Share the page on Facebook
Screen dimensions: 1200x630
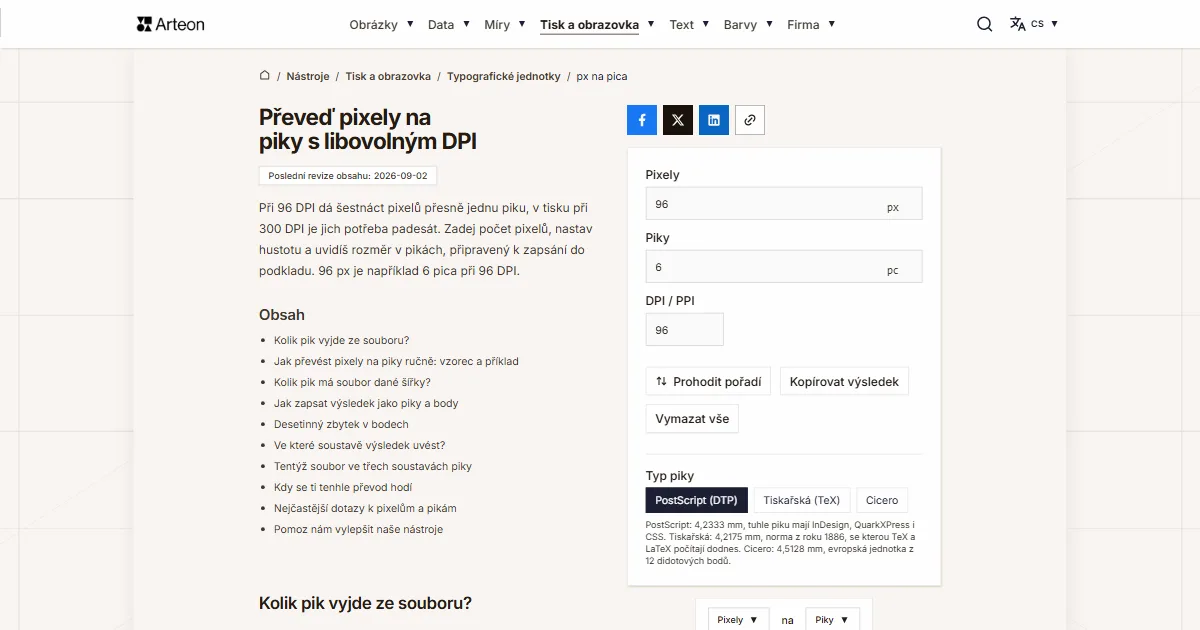(x=642, y=120)
